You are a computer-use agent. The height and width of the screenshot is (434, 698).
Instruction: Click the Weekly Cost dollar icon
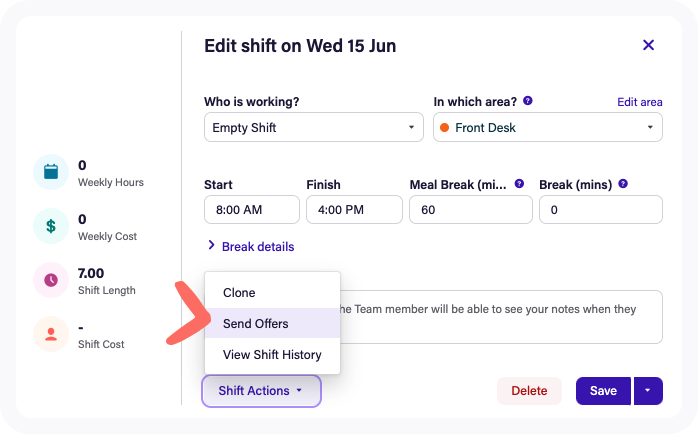tap(51, 226)
